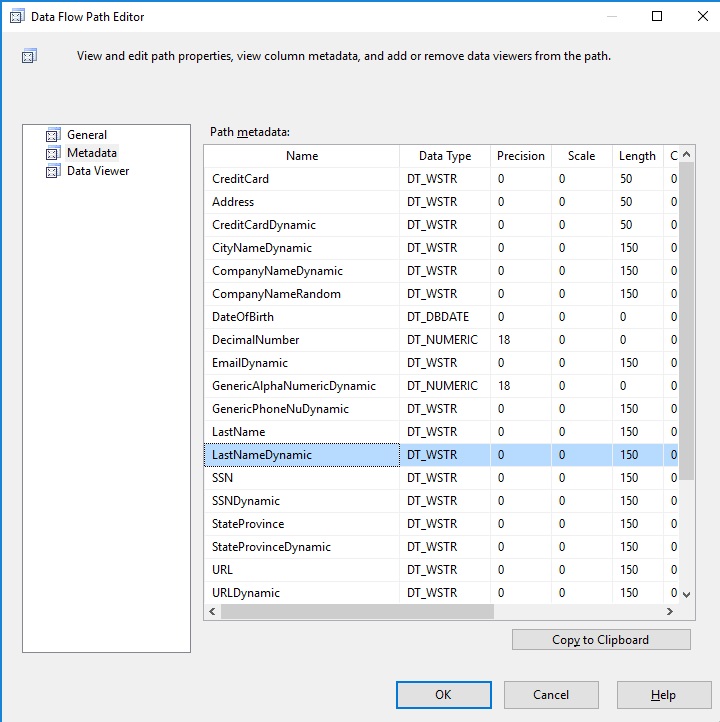This screenshot has width=720, height=722.
Task: Click the vertical scrollbar down arrow
Action: [686, 594]
